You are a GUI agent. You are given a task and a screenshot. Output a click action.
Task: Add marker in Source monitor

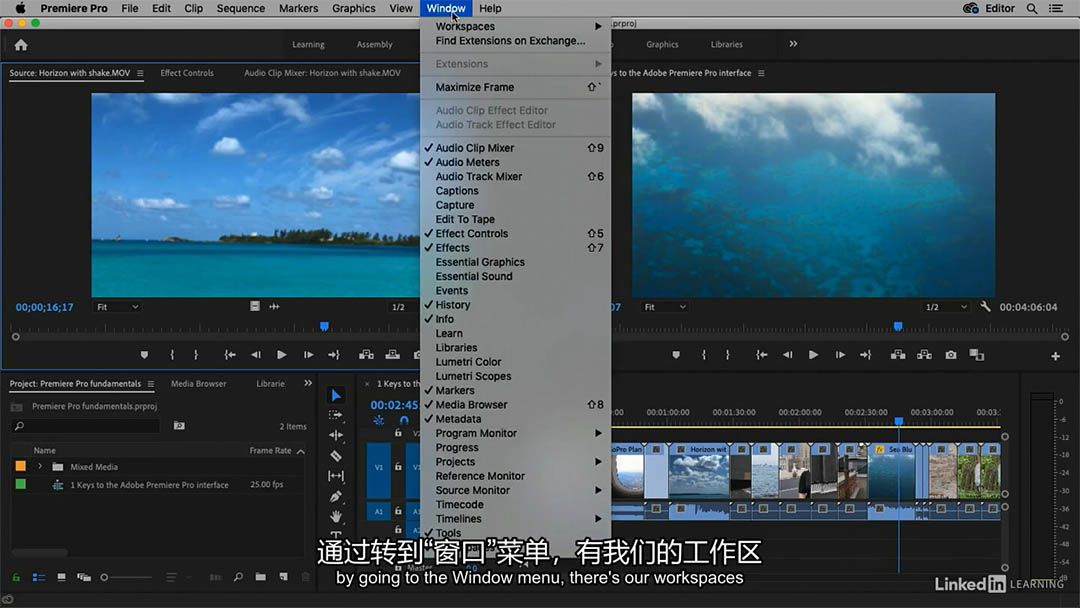144,355
